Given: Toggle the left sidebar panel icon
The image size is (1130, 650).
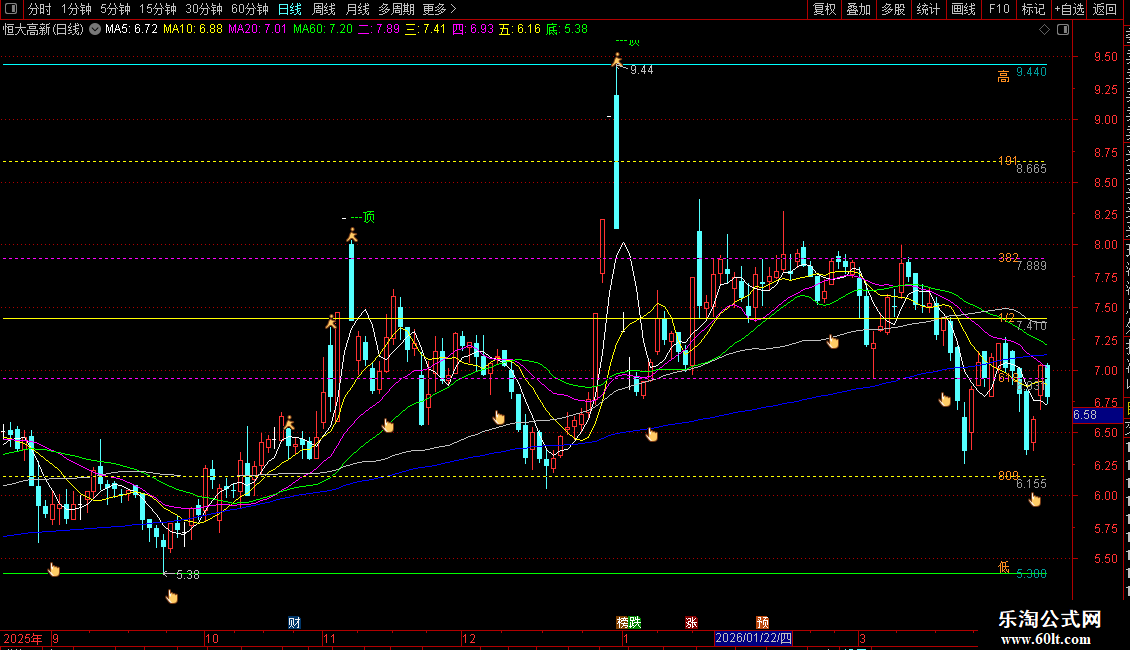Looking at the screenshot, I should click(x=11, y=9).
